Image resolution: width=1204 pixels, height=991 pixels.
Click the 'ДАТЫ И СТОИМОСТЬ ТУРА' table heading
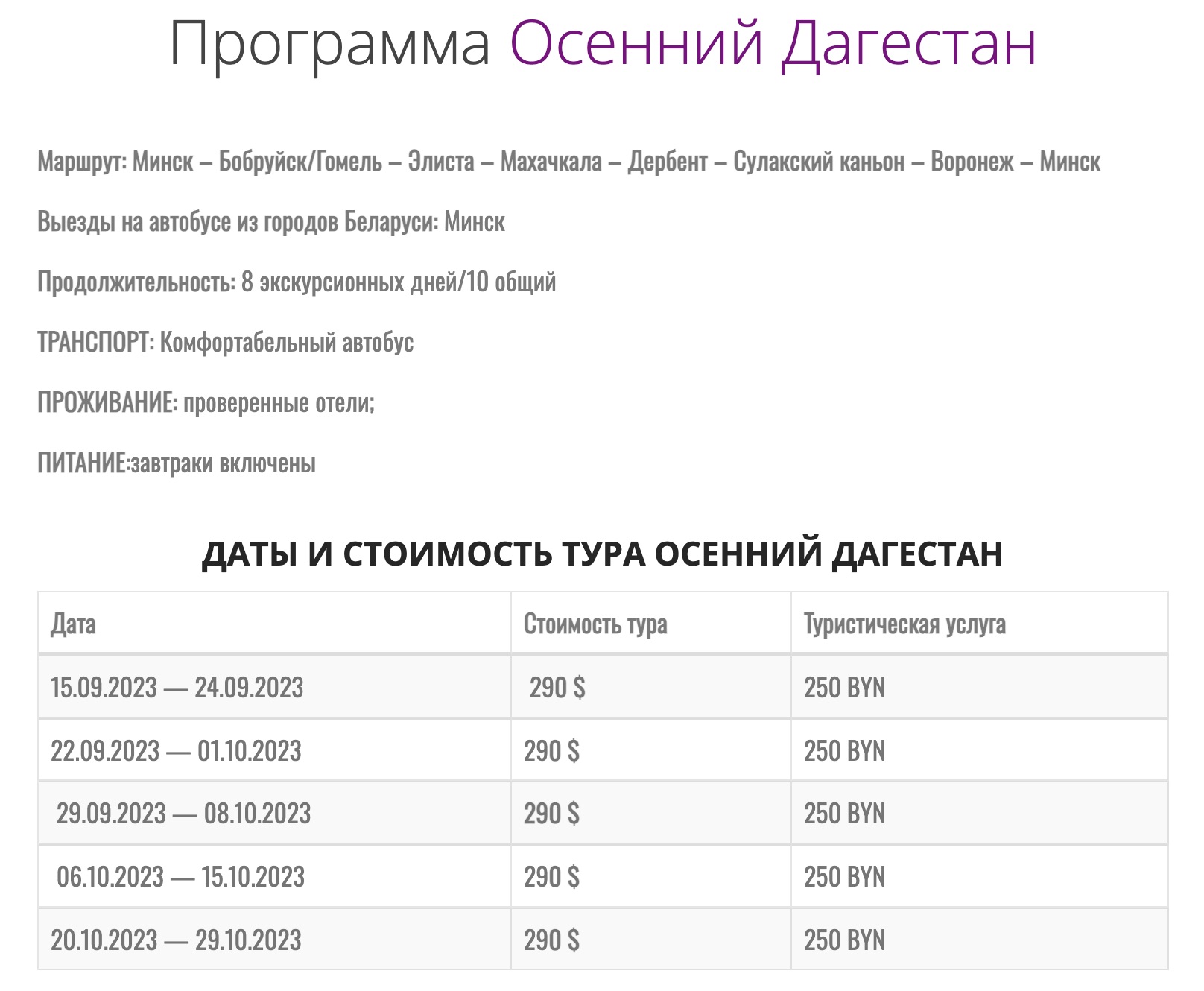602,554
